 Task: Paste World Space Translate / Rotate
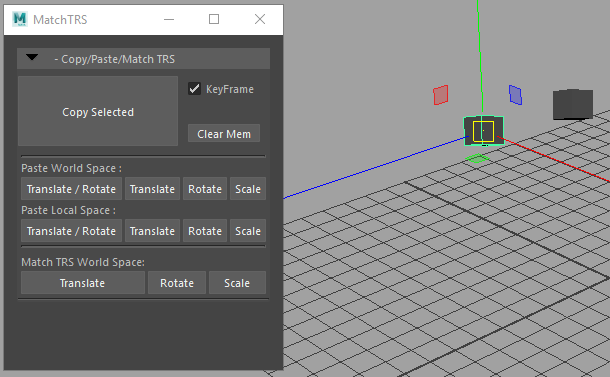click(x=72, y=189)
